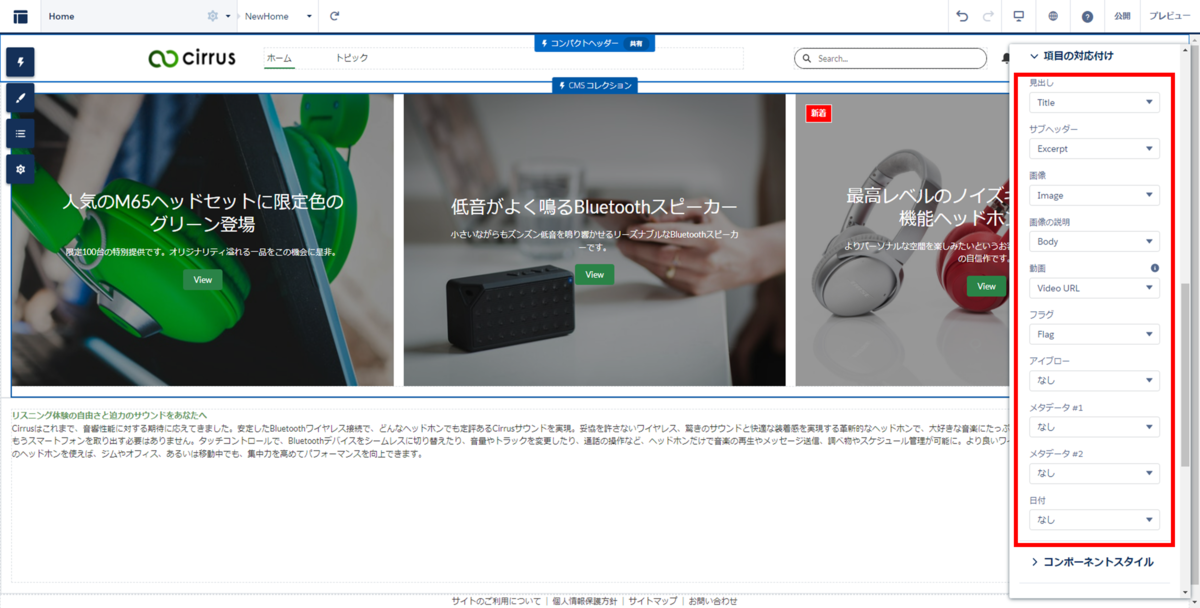Select the CMS コレクション component label
Screen dimensions: 1200x608
[x=595, y=86]
